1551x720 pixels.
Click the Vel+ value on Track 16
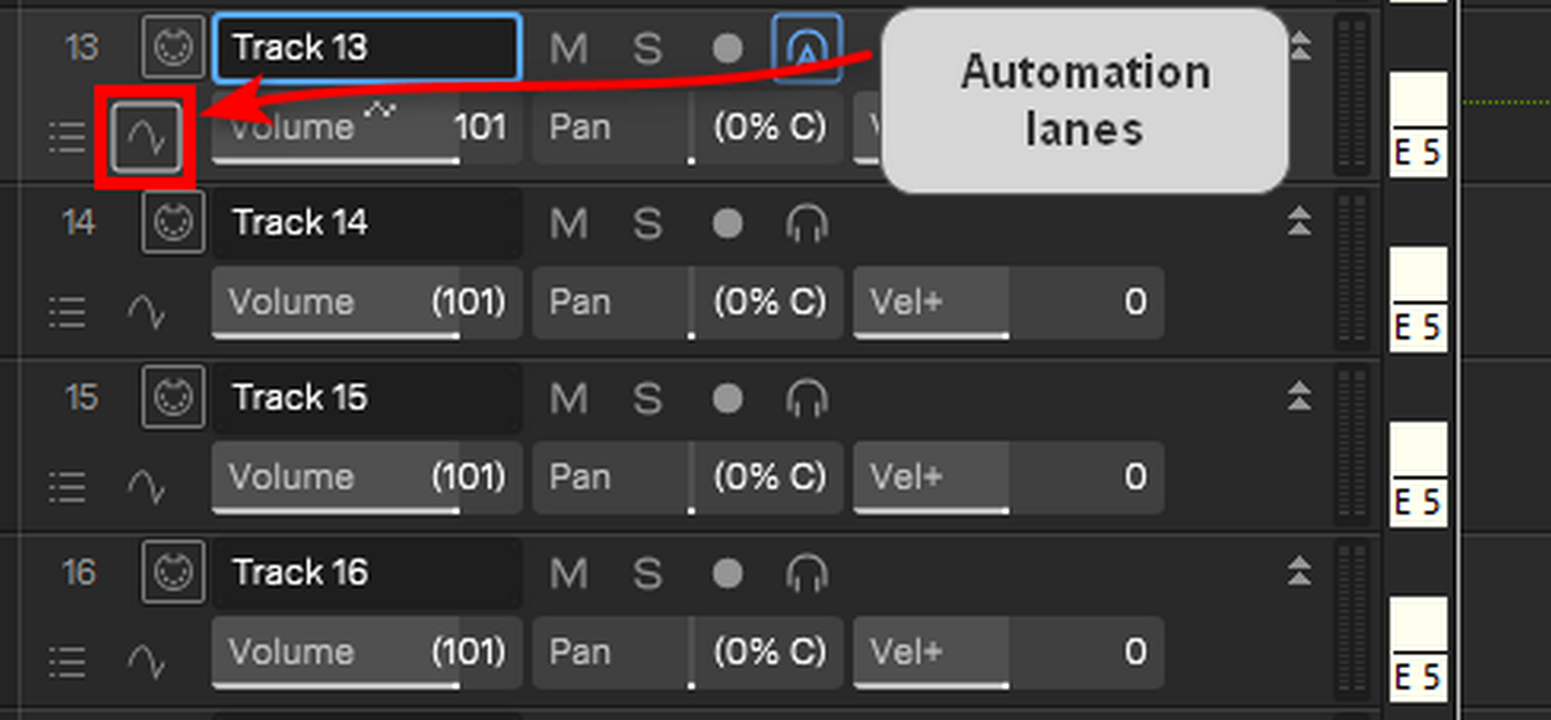pos(1008,652)
